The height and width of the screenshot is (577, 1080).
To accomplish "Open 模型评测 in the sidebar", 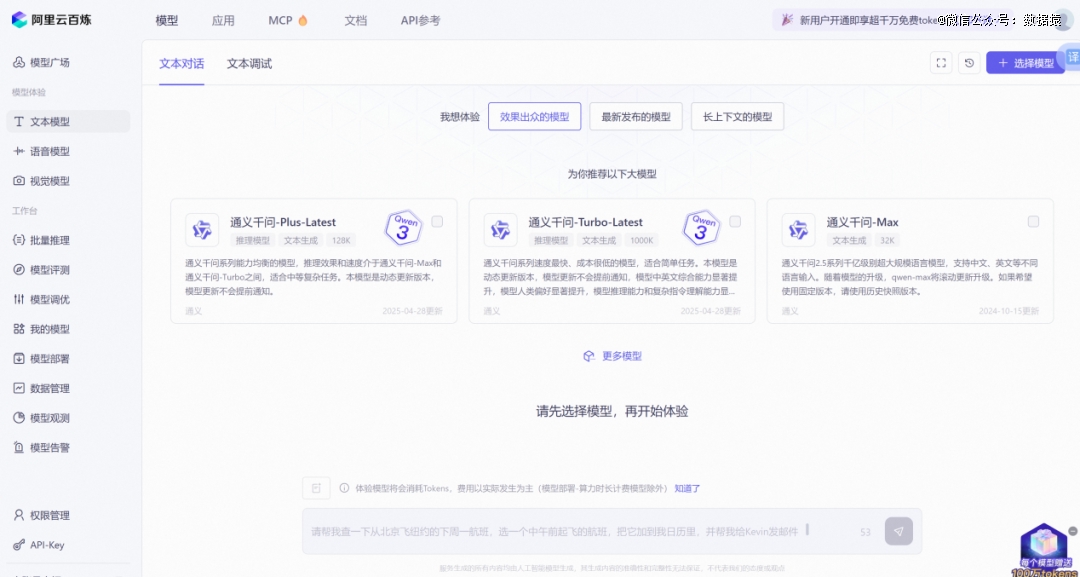I will [x=49, y=270].
